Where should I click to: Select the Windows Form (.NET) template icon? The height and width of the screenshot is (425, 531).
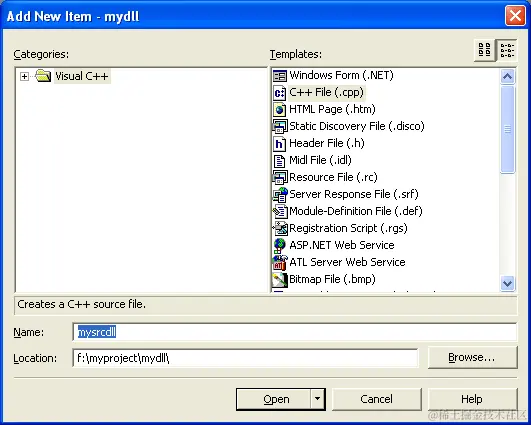280,76
